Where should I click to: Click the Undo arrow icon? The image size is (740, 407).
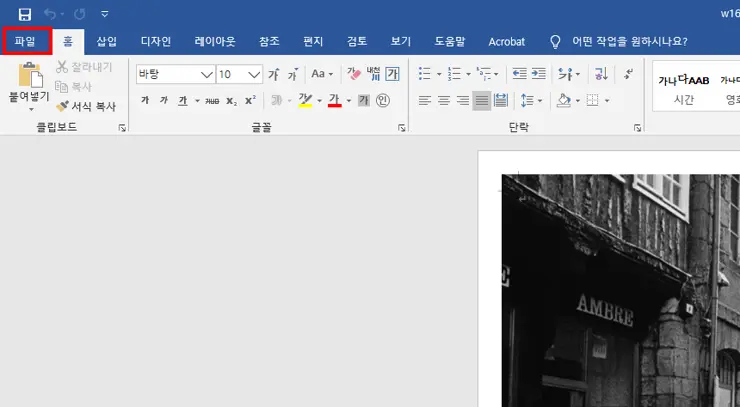[x=50, y=14]
